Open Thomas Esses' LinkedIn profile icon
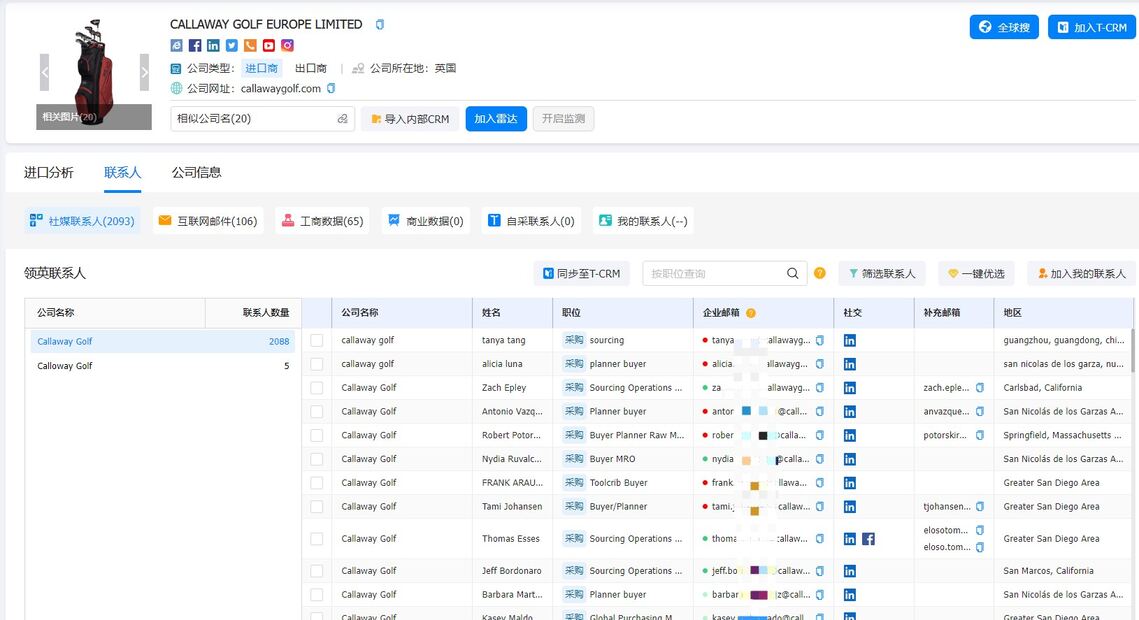This screenshot has height=620, width=1139. pos(849,539)
